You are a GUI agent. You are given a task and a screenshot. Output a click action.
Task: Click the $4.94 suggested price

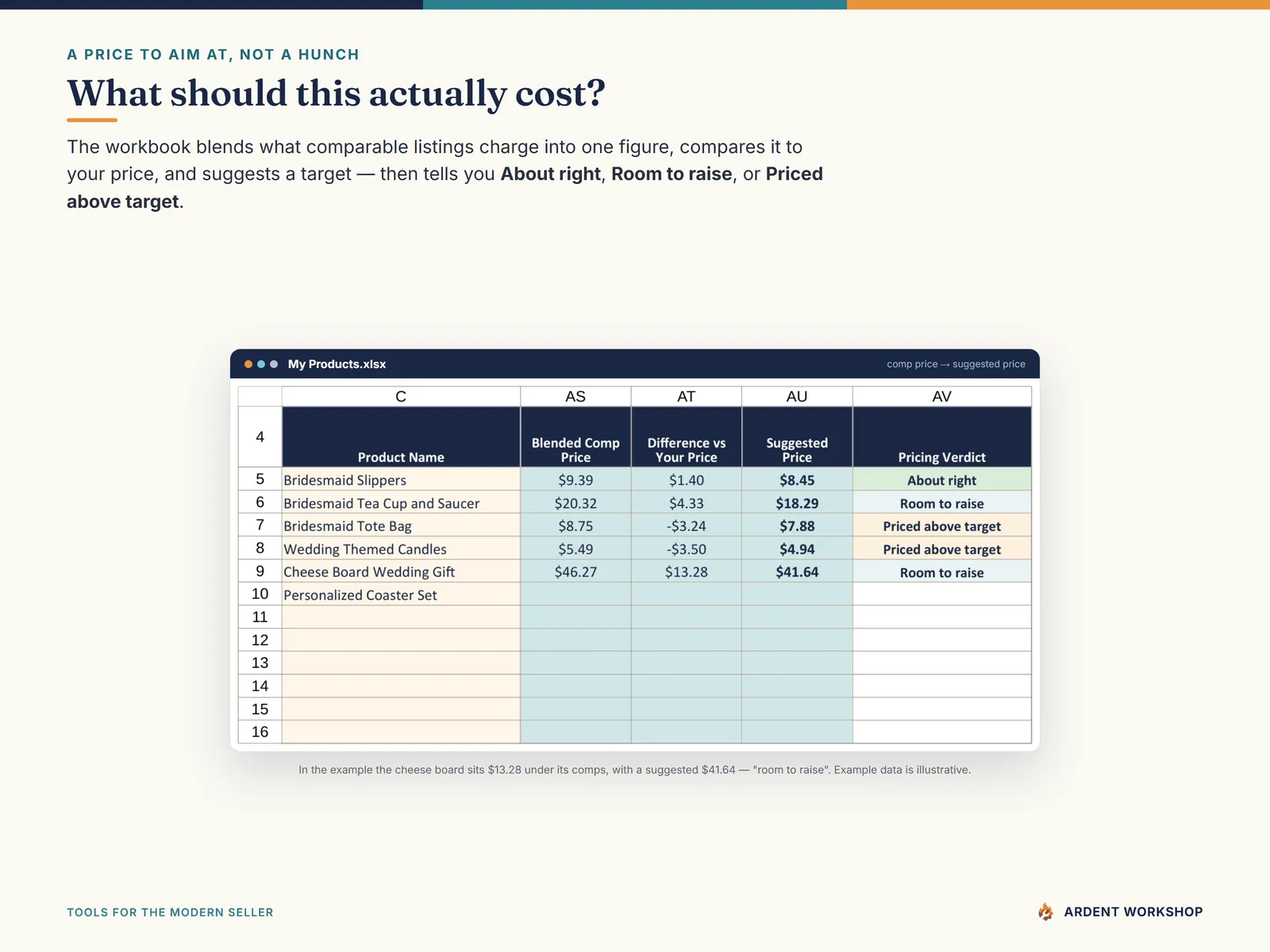797,548
